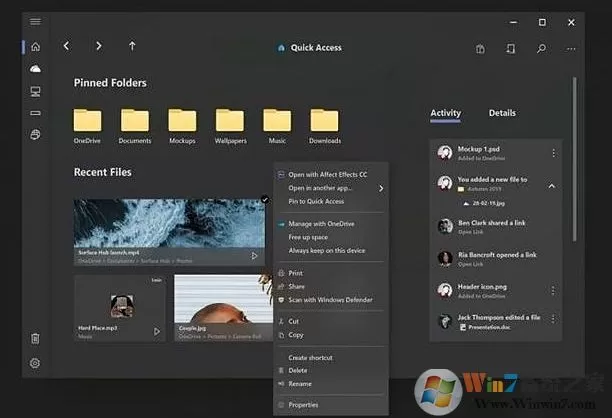Switch to the Details tab
Screen dimensions: 612x418
502,113
